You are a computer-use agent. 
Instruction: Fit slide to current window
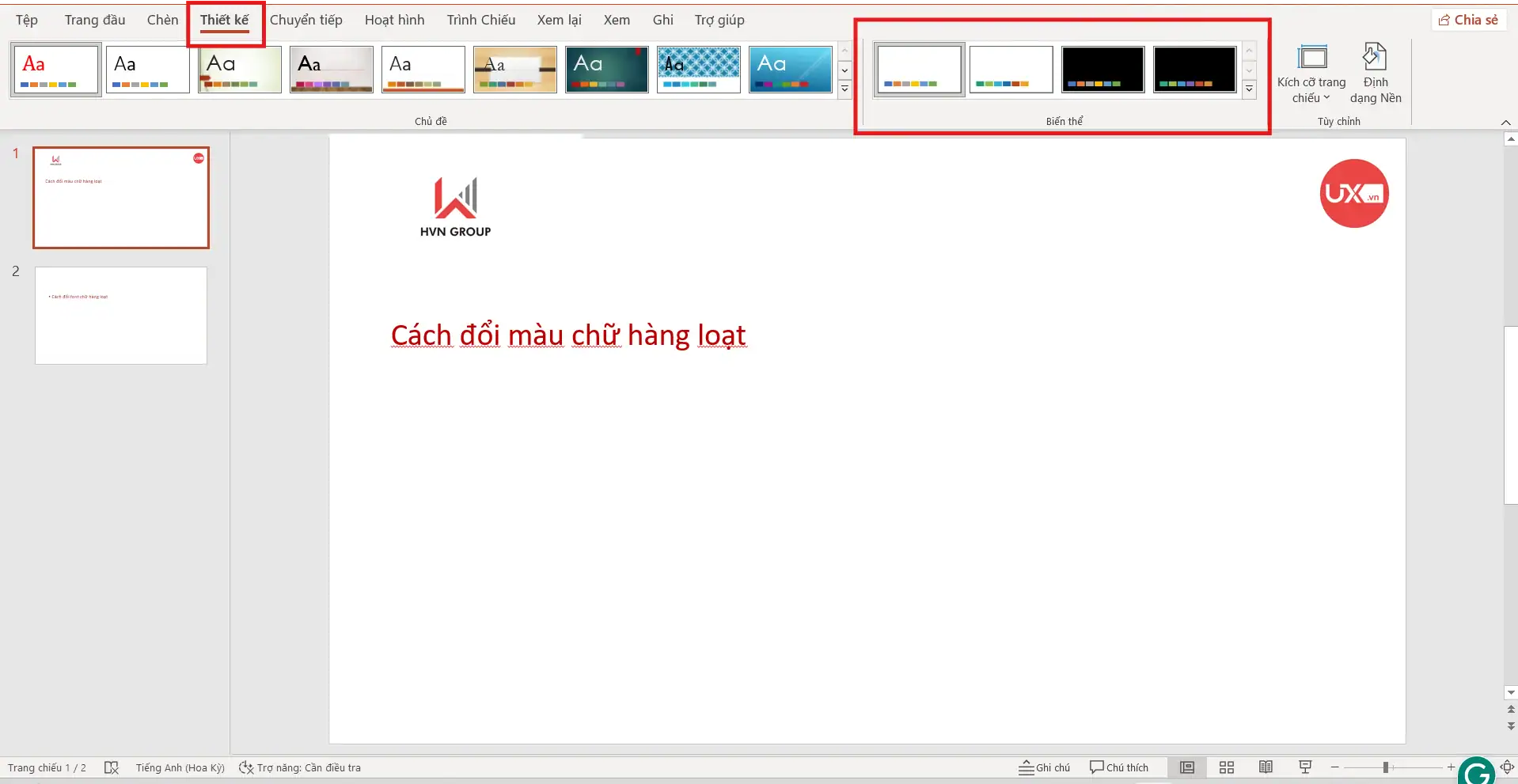pos(1508,767)
